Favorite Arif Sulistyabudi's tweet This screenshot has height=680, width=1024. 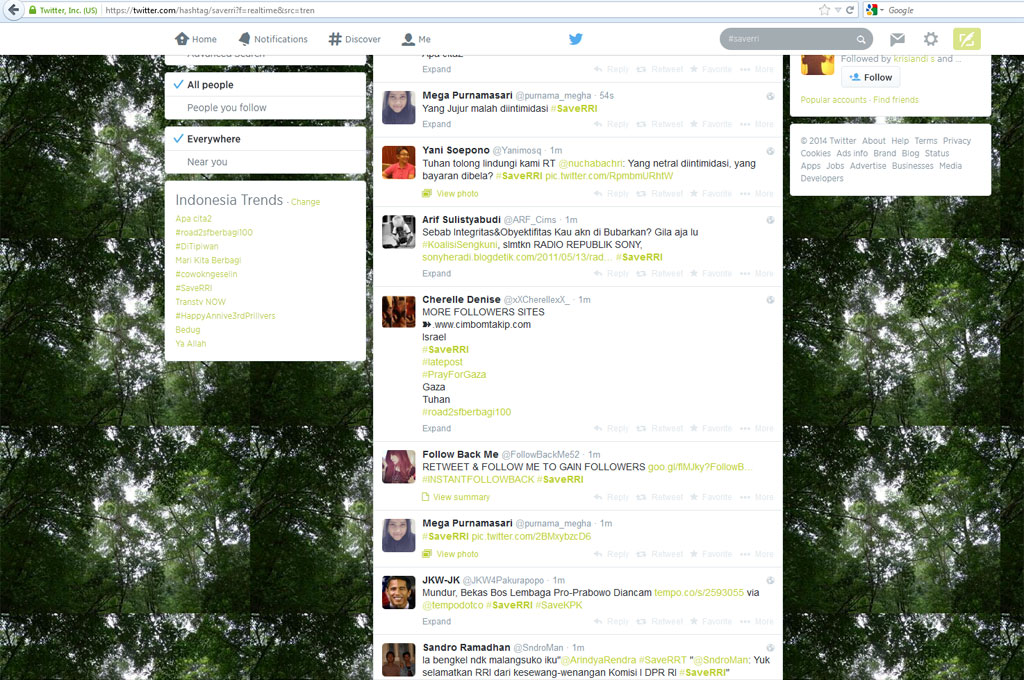point(711,274)
